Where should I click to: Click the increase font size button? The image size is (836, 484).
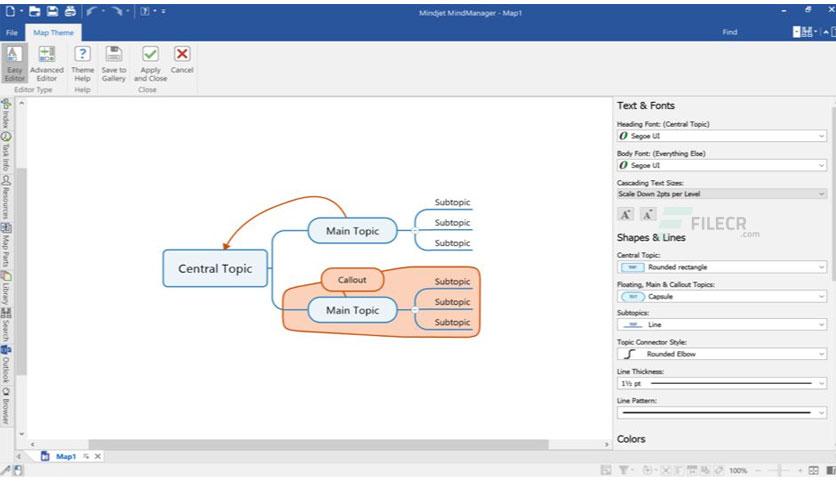pos(625,214)
